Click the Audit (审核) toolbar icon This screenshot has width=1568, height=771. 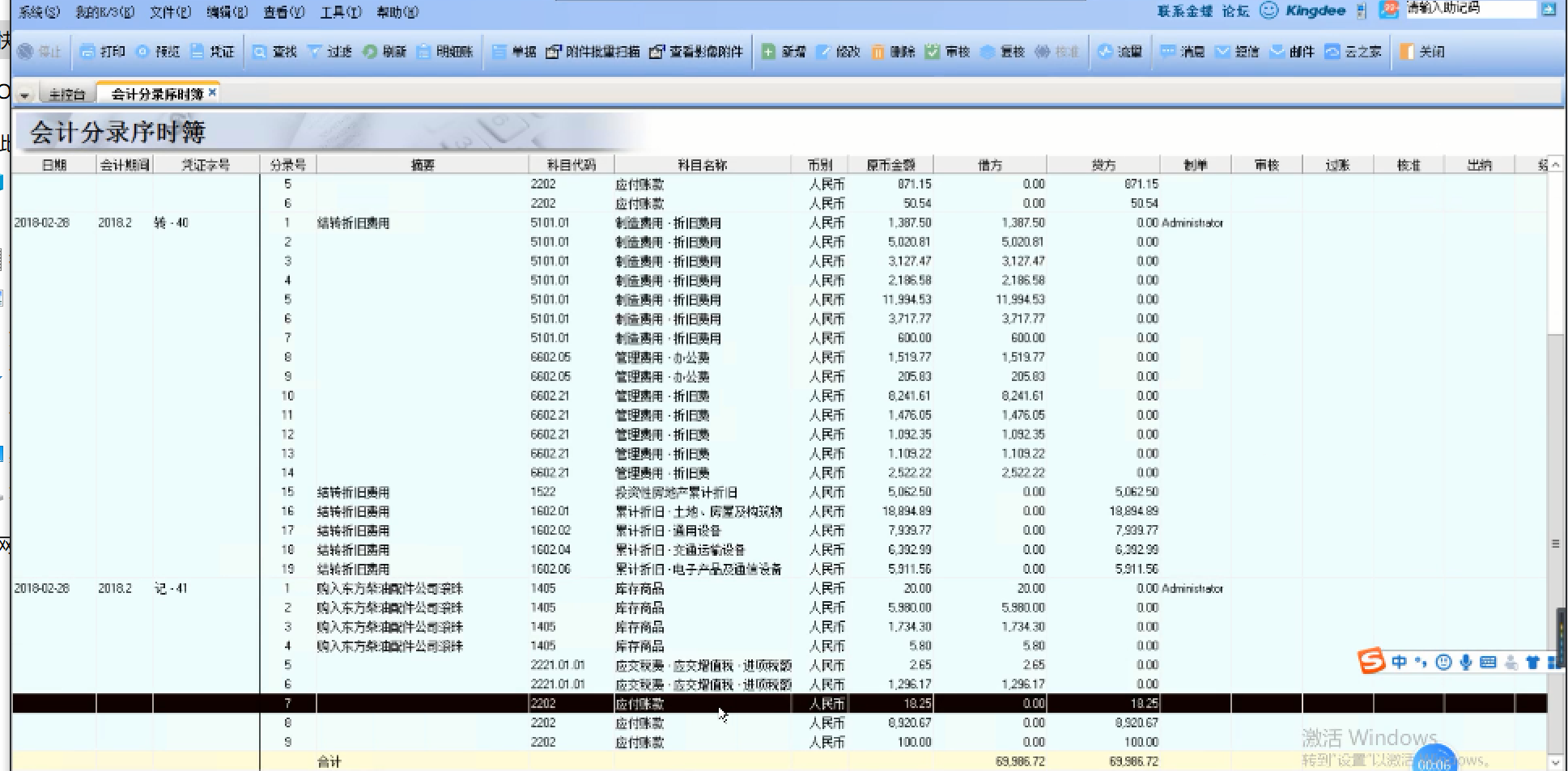point(933,52)
